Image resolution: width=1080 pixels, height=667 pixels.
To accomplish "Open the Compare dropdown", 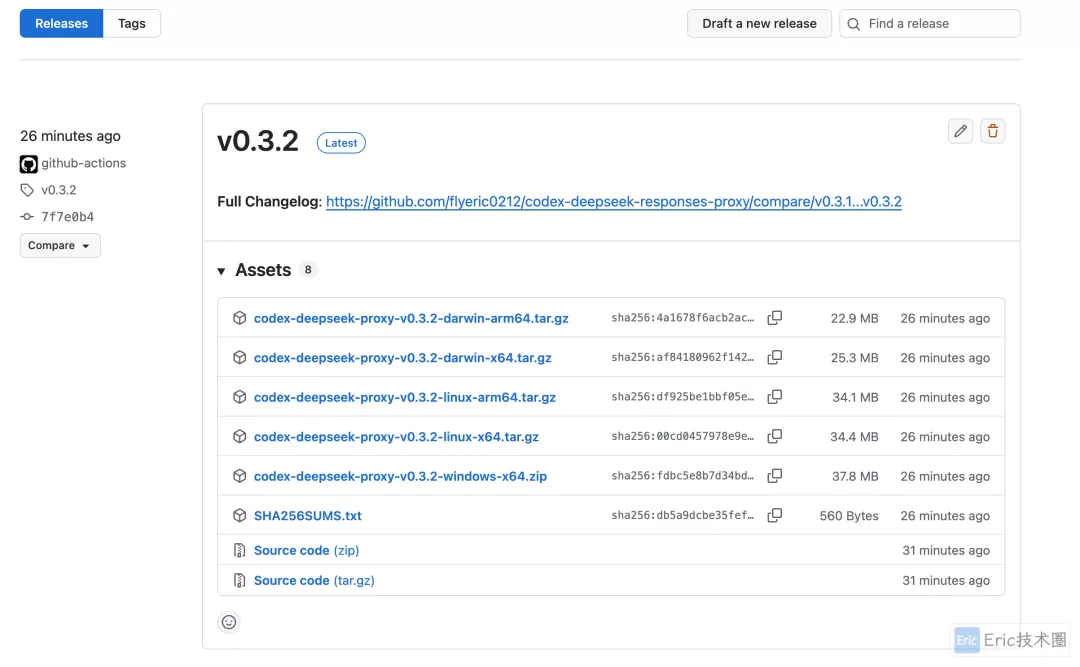I will (60, 245).
